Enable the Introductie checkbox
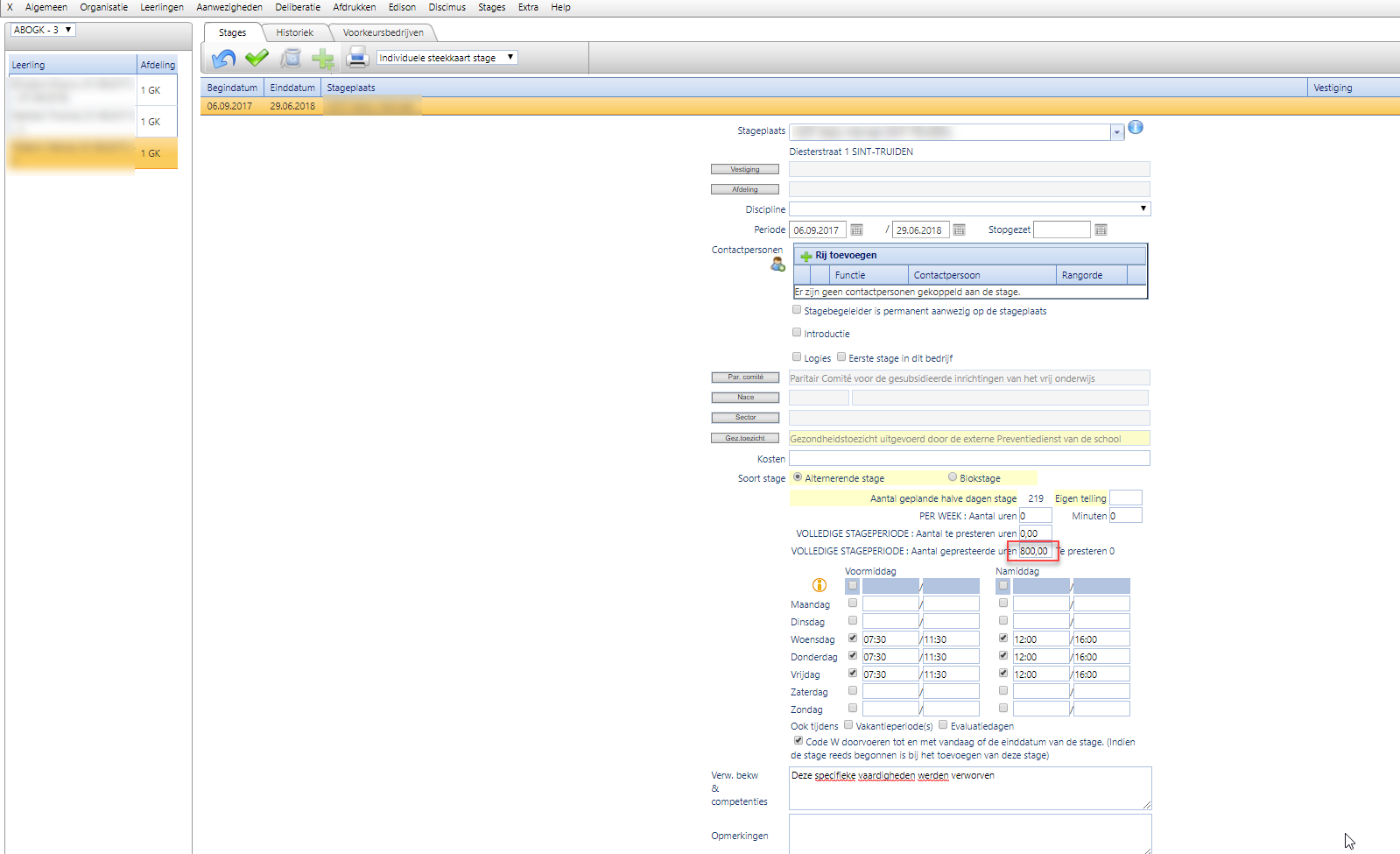1400x854 pixels. point(797,333)
